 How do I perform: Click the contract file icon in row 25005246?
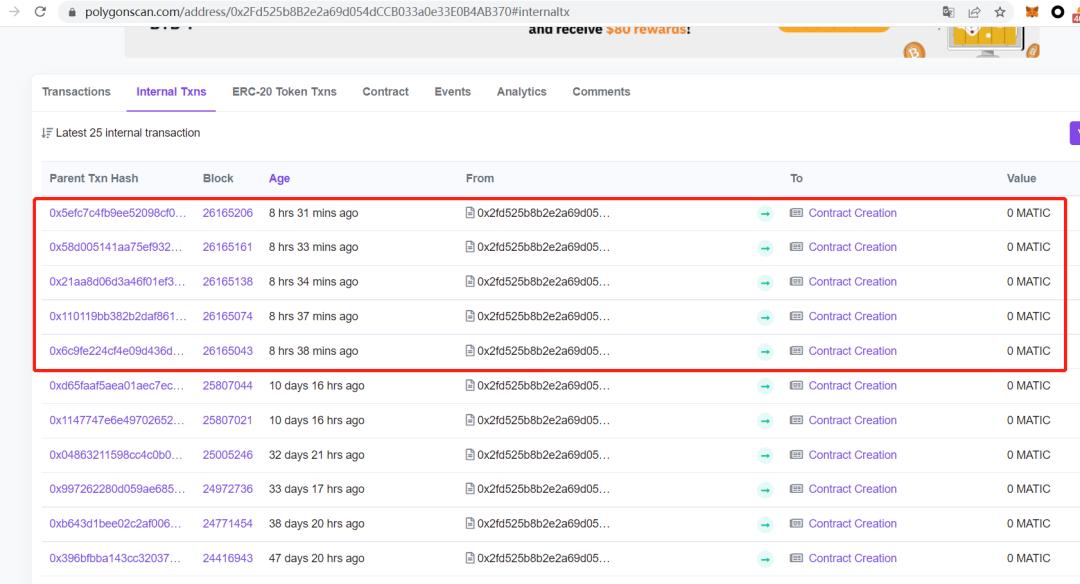point(470,455)
